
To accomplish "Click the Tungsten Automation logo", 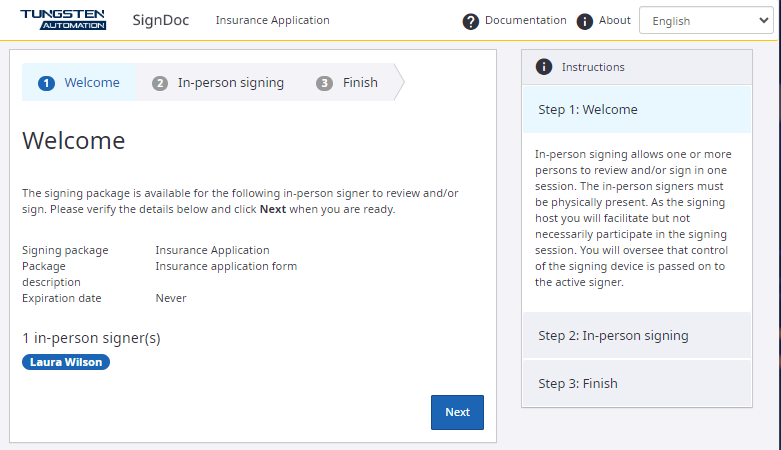I will pyautogui.click(x=62, y=19).
